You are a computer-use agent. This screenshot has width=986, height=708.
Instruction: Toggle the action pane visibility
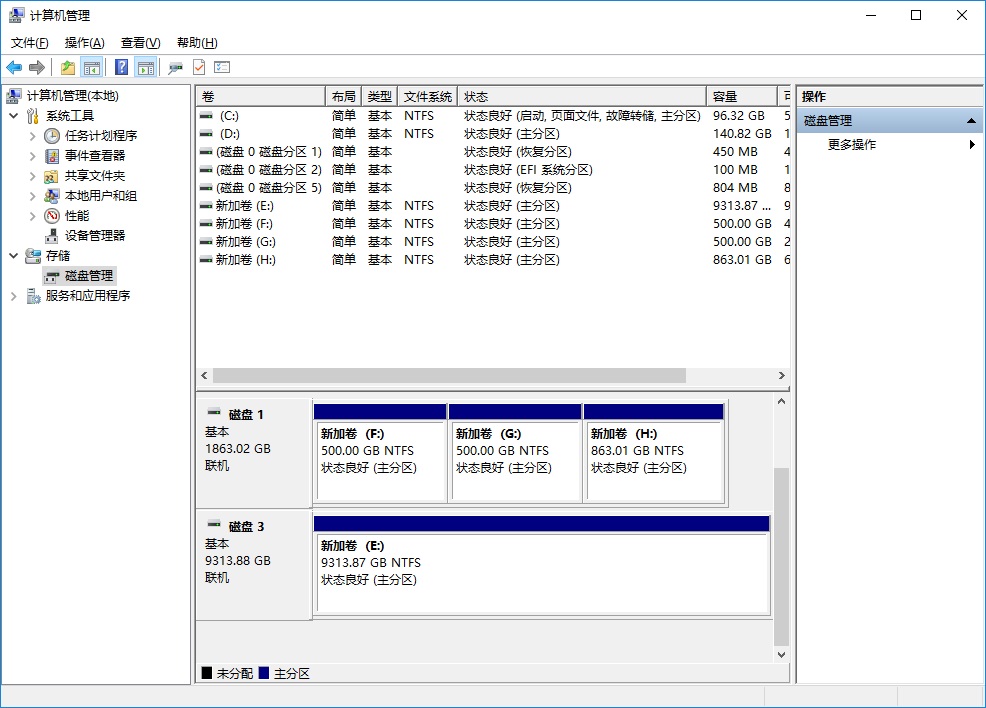click(x=144, y=67)
